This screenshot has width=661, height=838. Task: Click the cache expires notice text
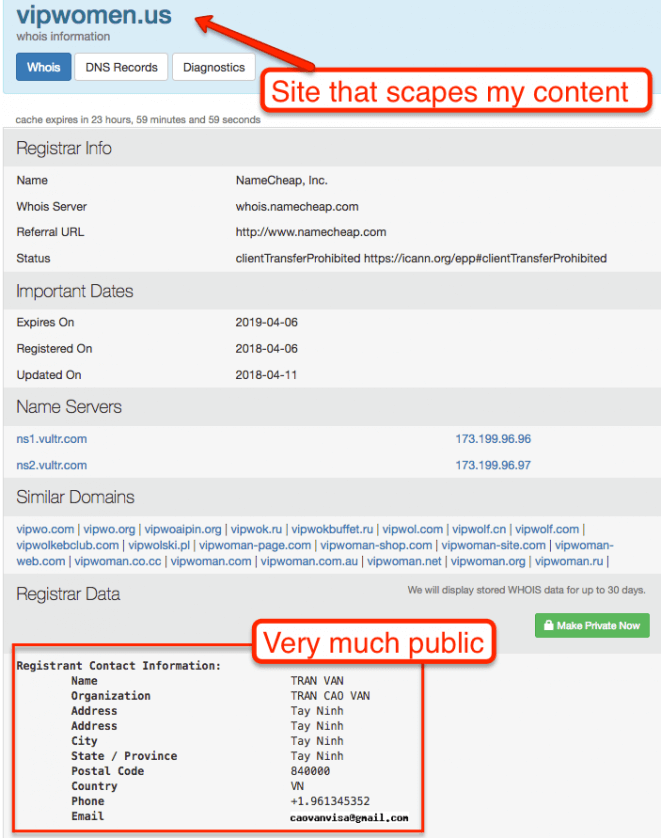138,120
